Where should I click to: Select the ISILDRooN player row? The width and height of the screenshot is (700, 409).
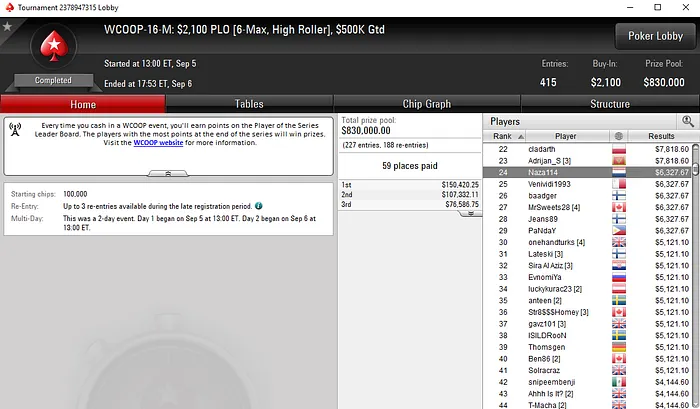588,335
